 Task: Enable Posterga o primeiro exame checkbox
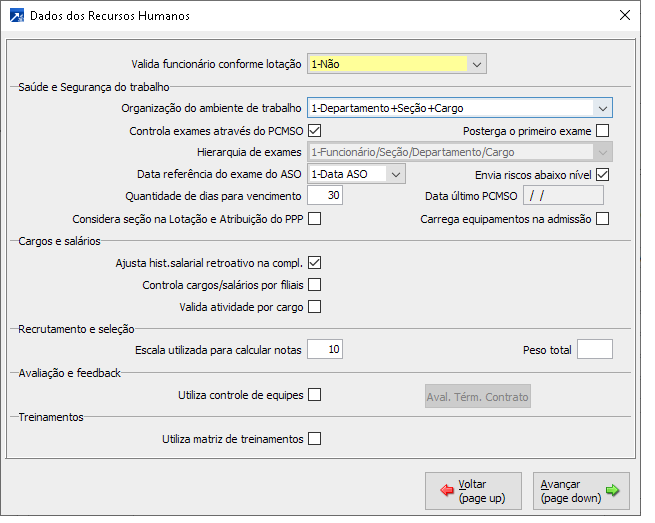coord(602,131)
